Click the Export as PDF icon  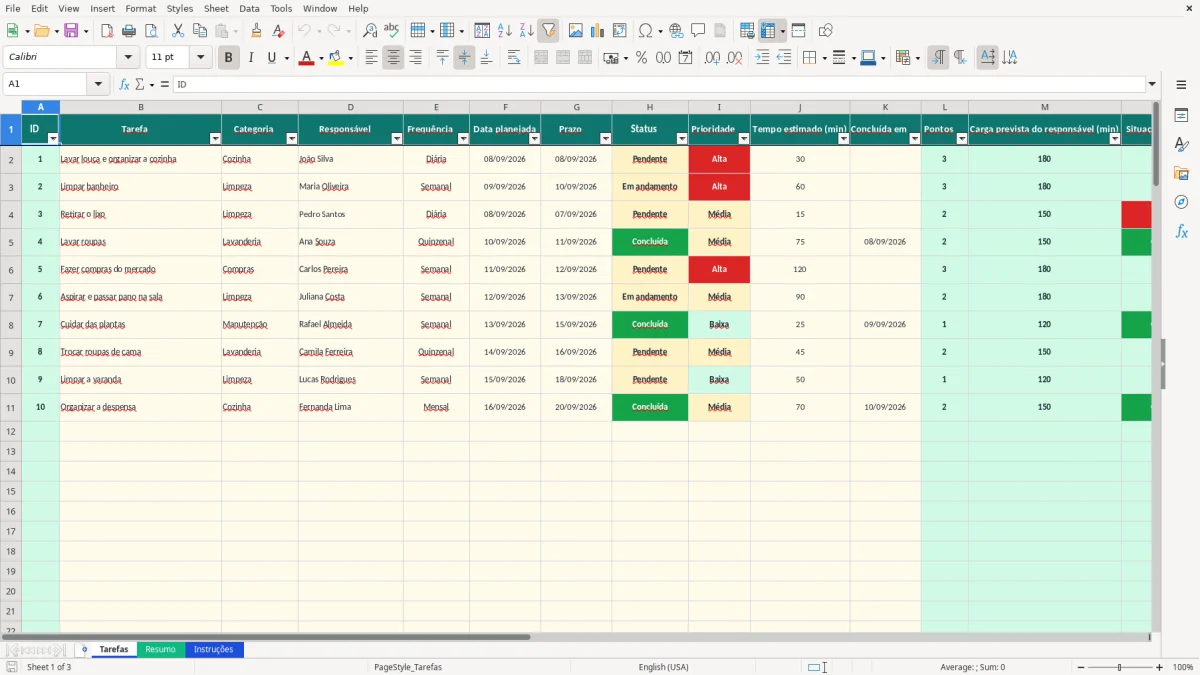(107, 31)
